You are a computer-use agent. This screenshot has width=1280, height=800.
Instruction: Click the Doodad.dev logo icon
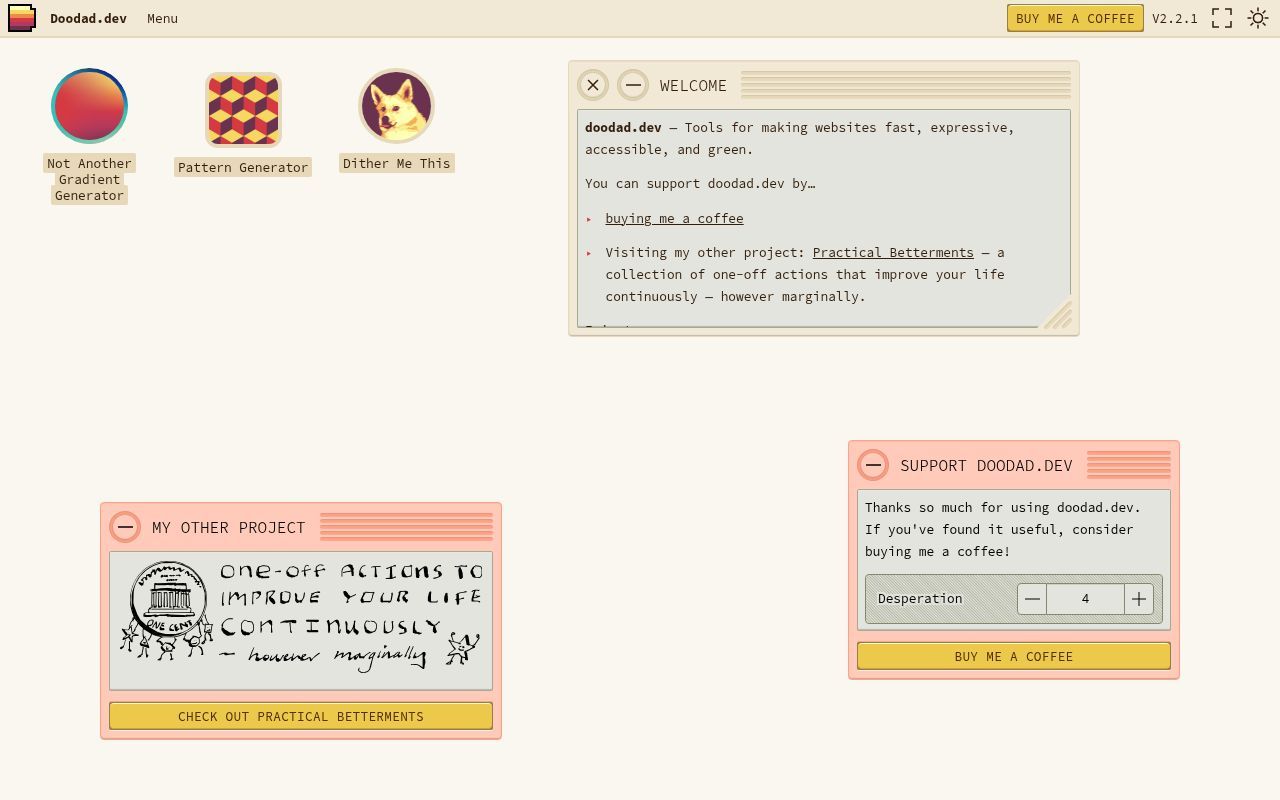point(22,18)
